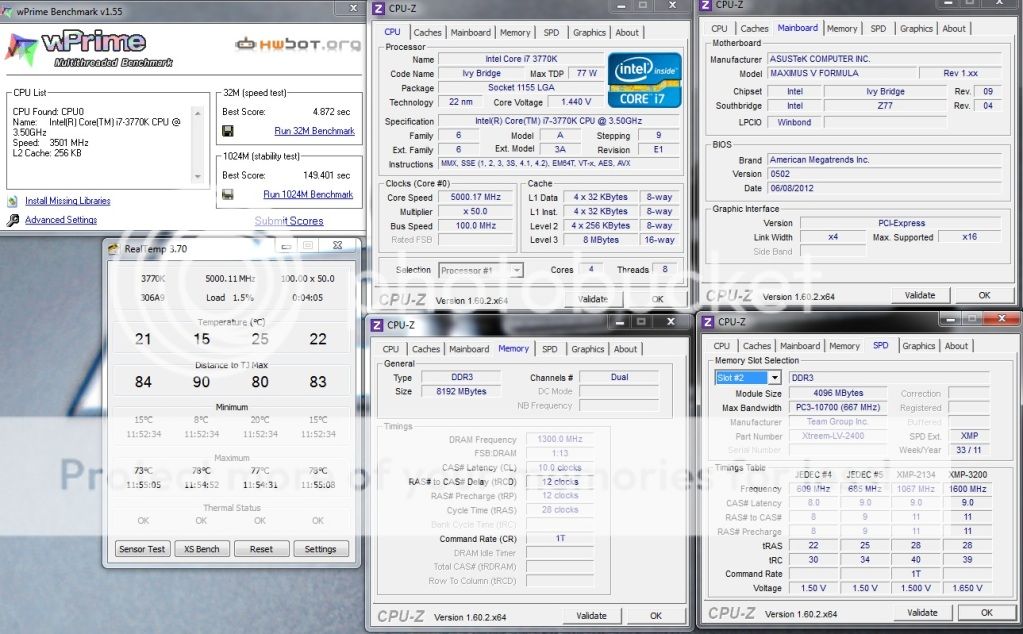This screenshot has width=1023, height=634.
Task: Click CPU-Z Z icon in SPD window title
Action: click(708, 322)
